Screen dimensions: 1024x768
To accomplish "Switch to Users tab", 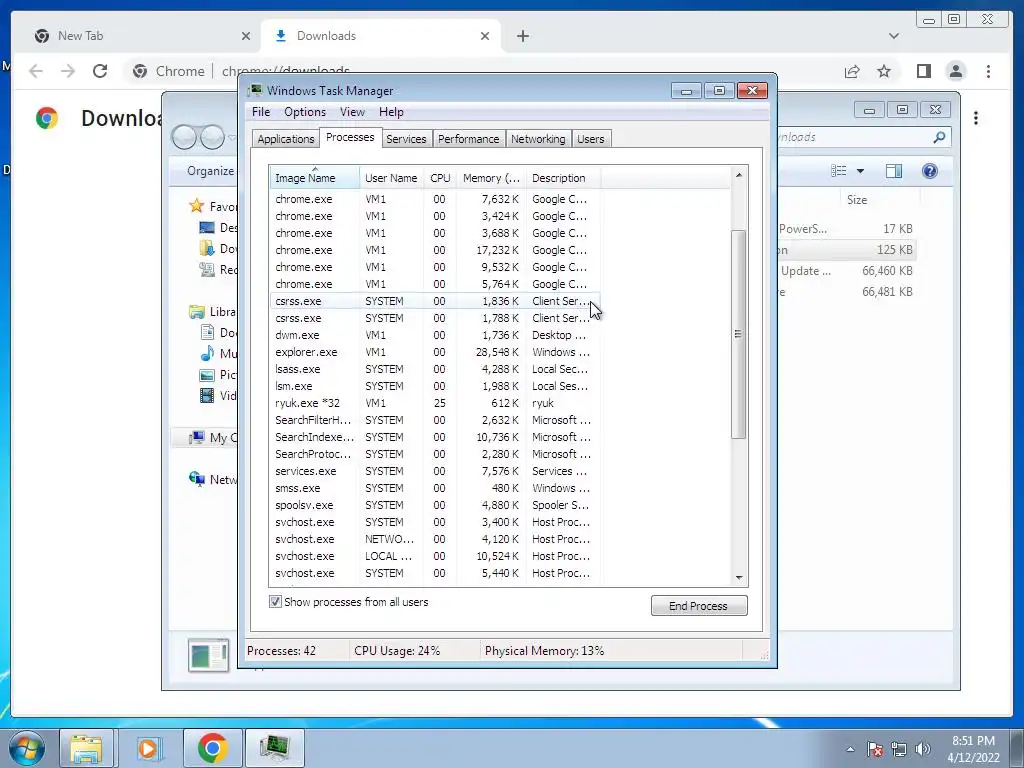I will click(x=590, y=139).
